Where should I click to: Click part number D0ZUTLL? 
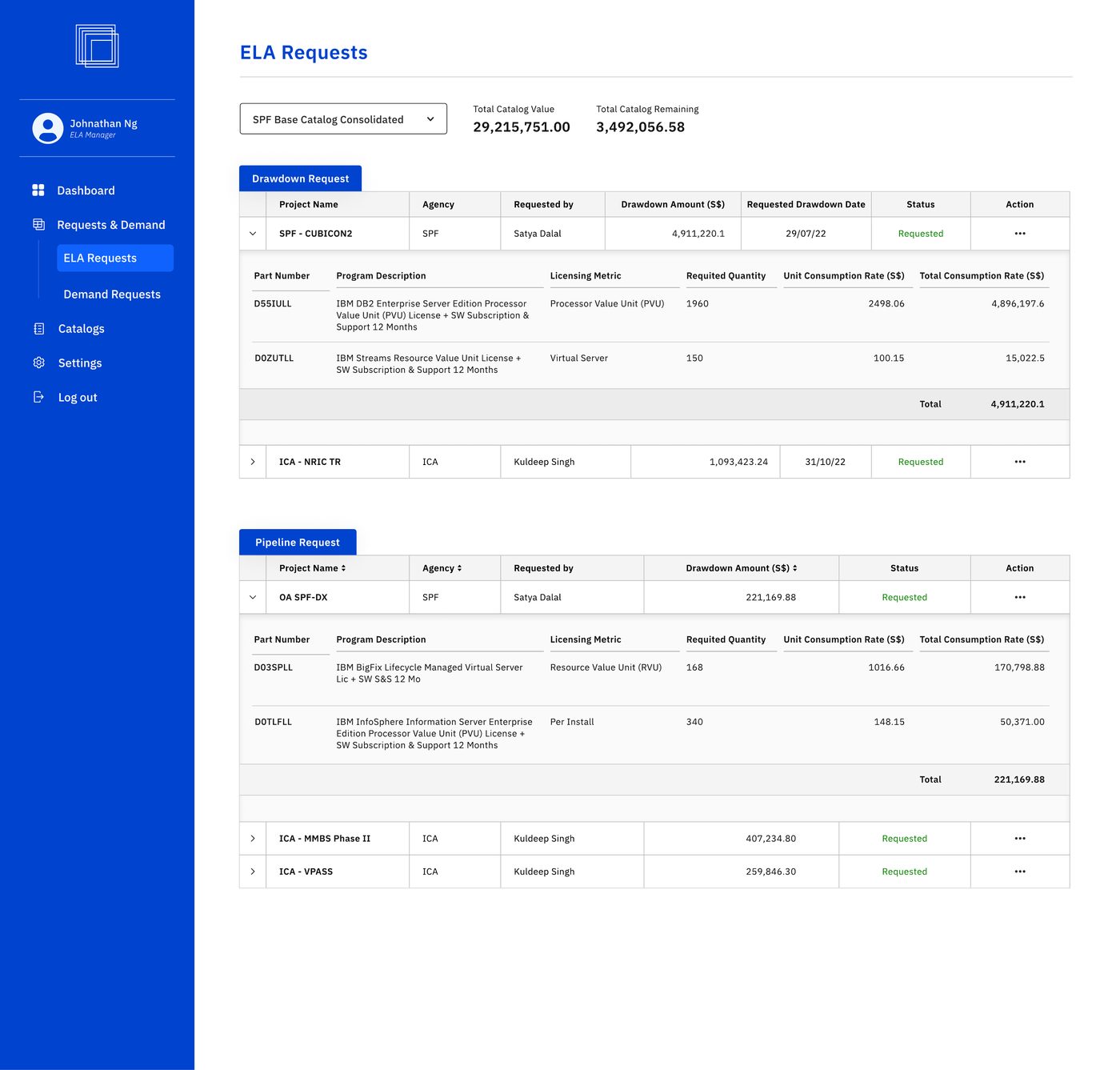274,358
